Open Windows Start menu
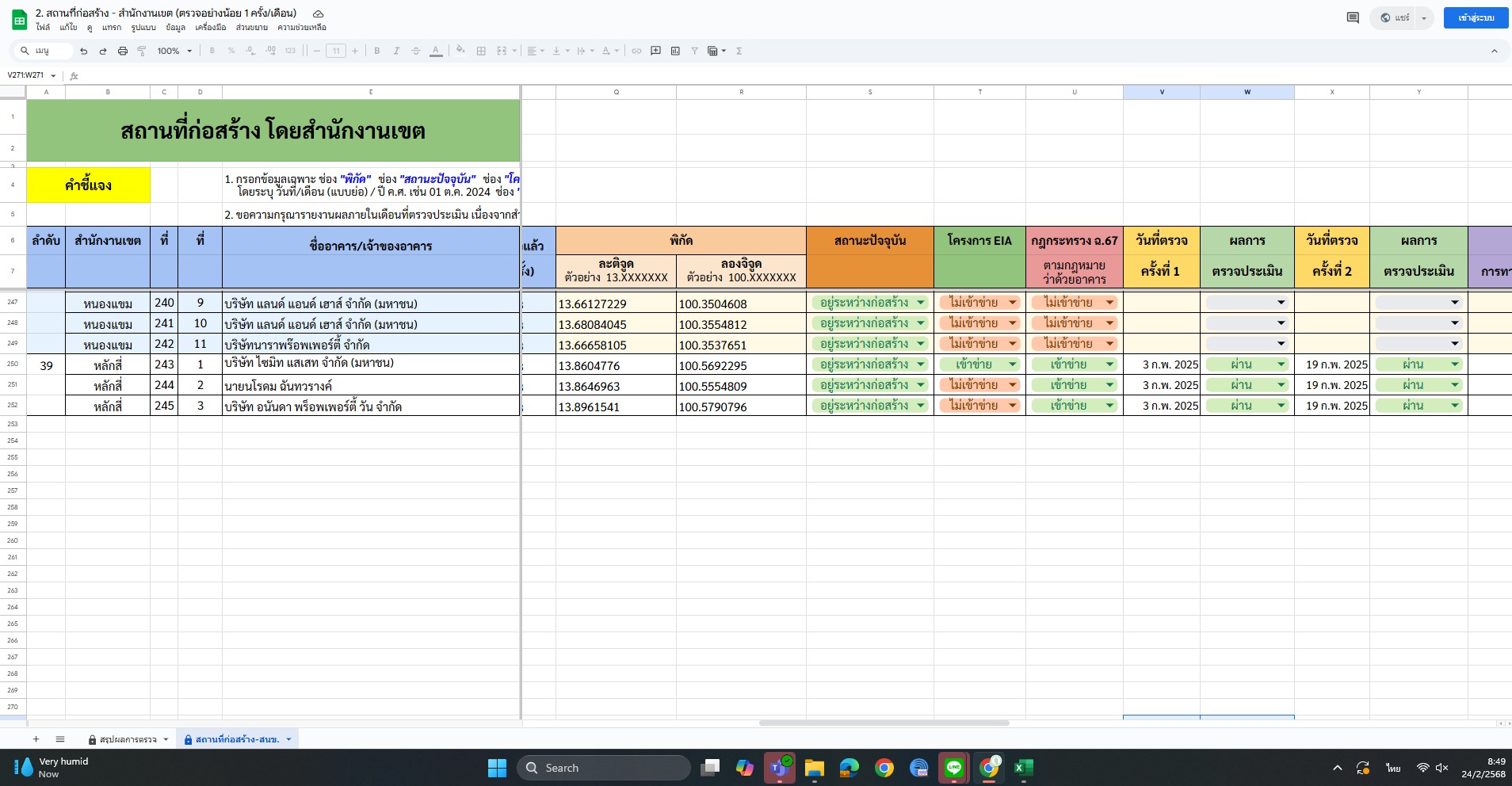 (x=497, y=768)
